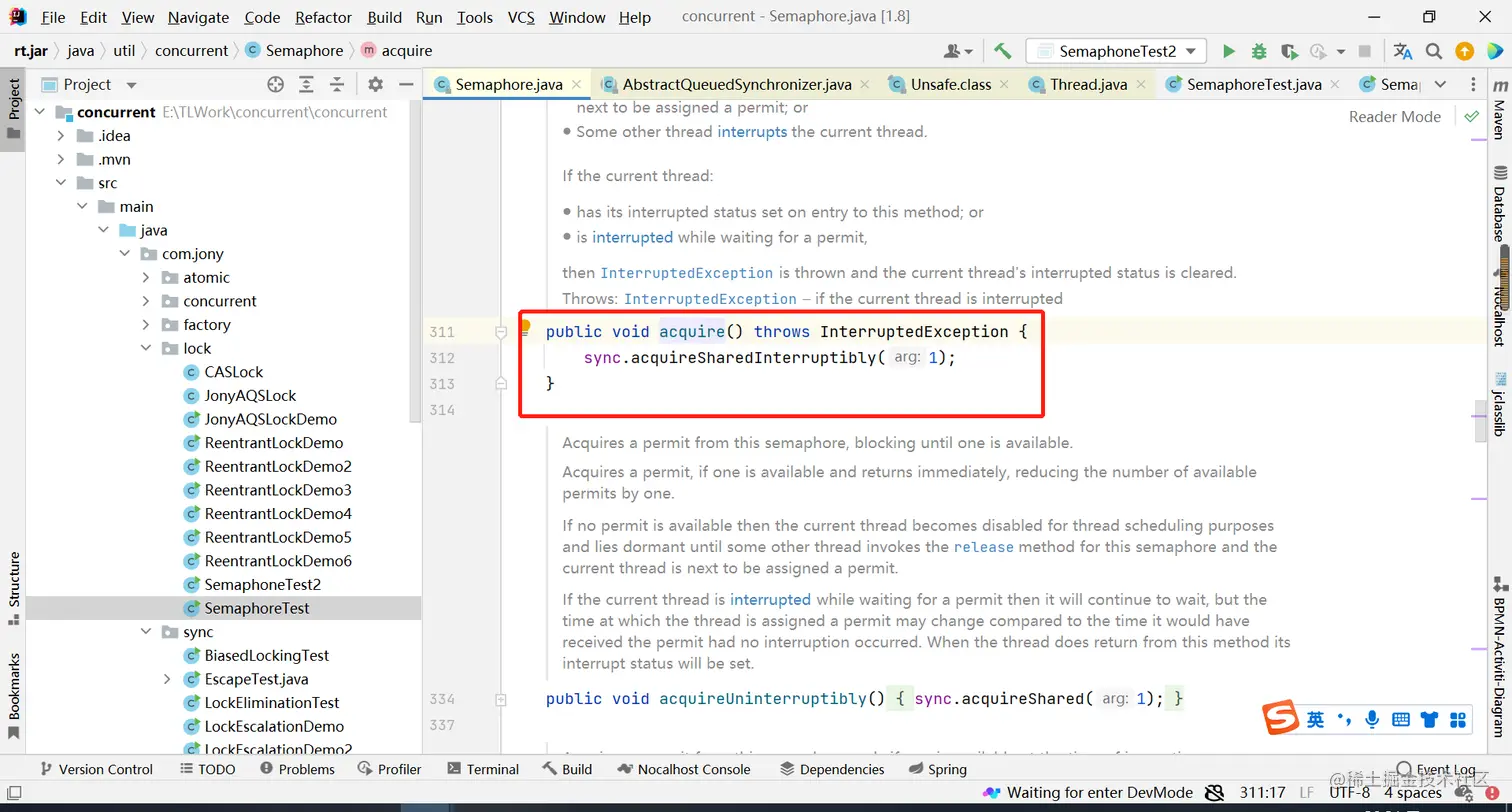Screen dimensions: 1512x812
Task: Open the Nocalhost Console tool window
Action: tap(684, 769)
